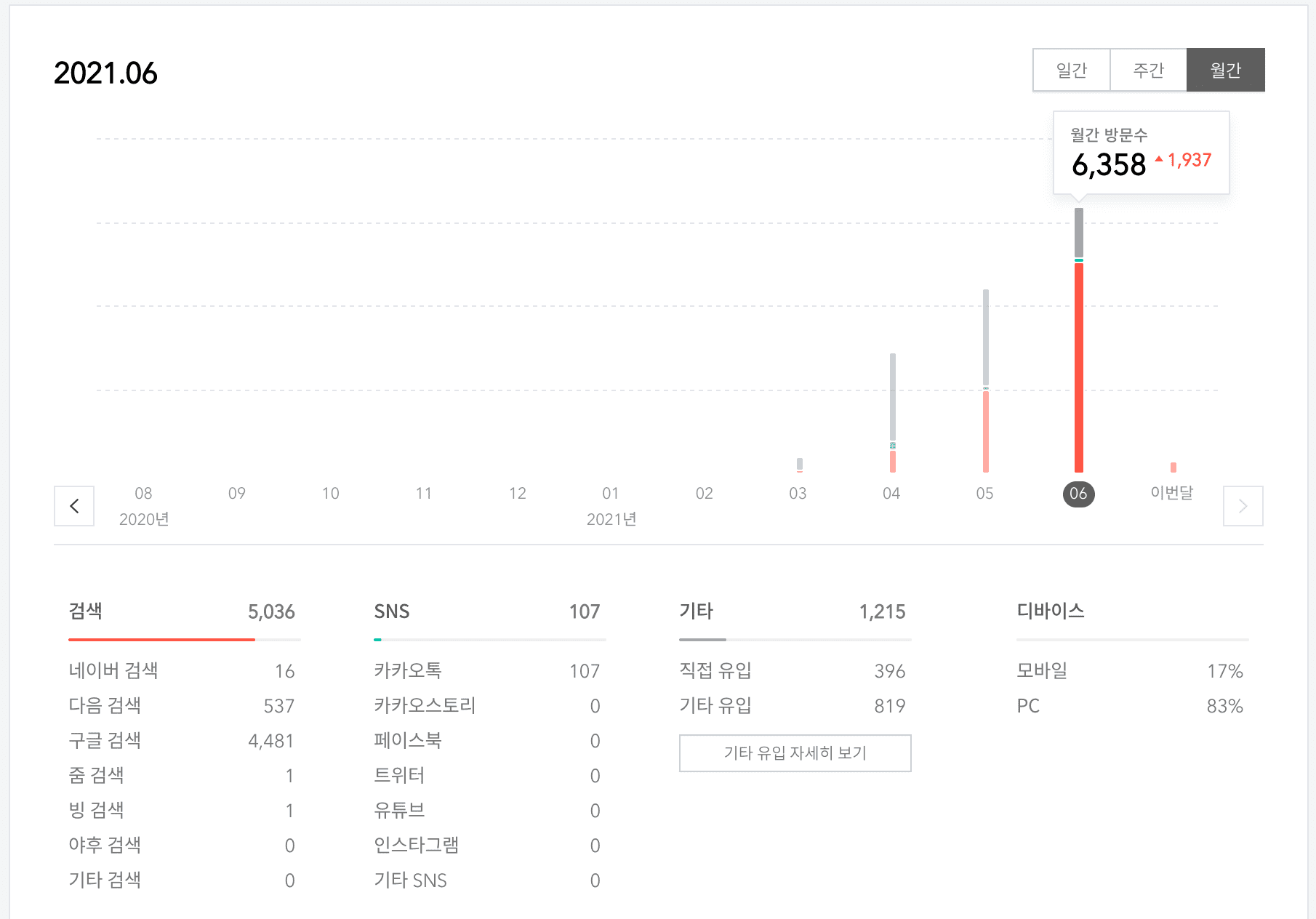Click the 검색 total 5,036
The image size is (1316, 919).
click(x=271, y=611)
